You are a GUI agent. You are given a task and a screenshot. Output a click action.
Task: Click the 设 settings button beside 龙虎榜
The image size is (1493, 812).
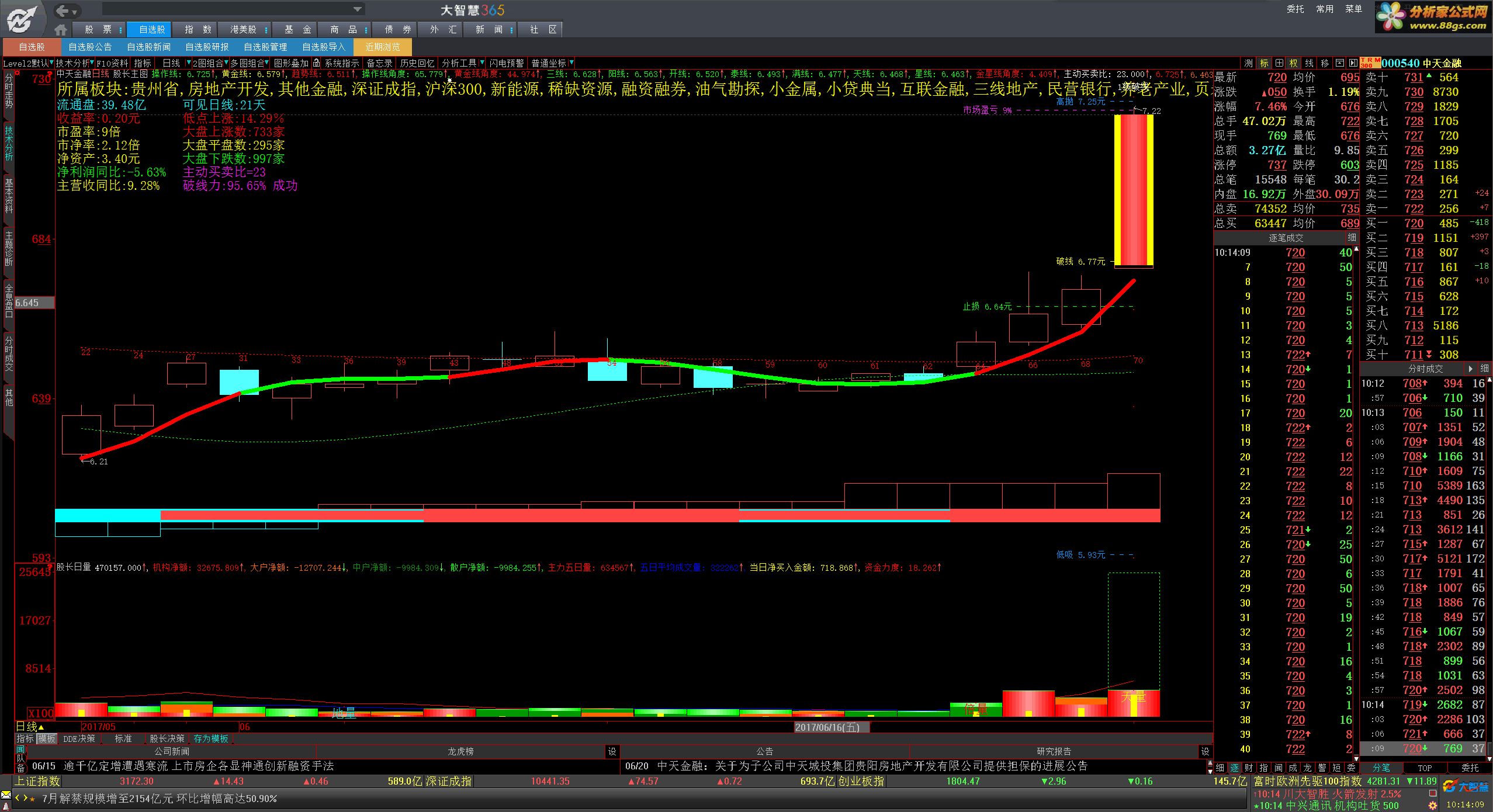tap(612, 751)
